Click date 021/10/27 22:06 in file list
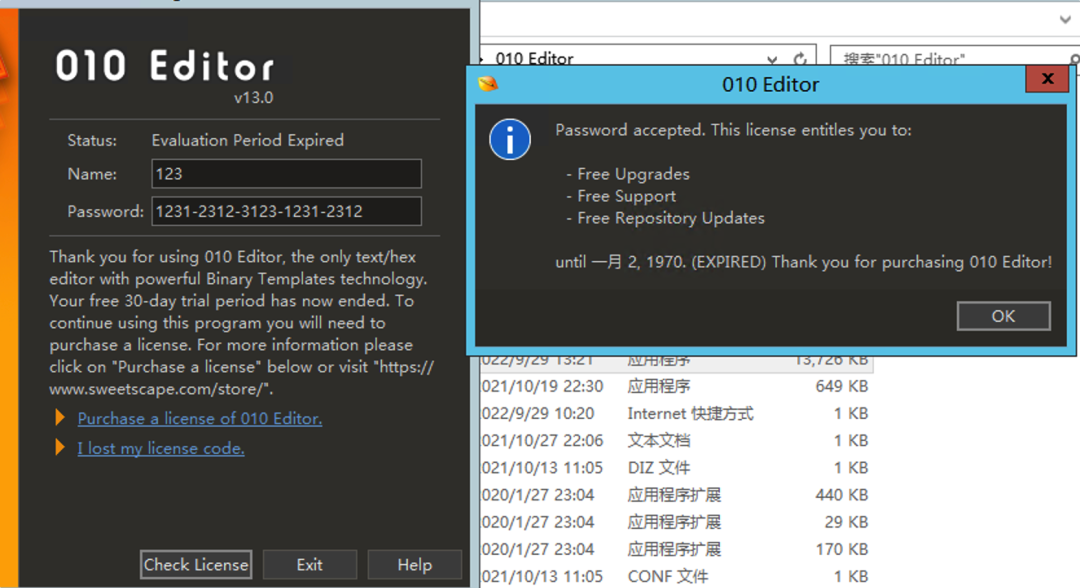 point(542,441)
